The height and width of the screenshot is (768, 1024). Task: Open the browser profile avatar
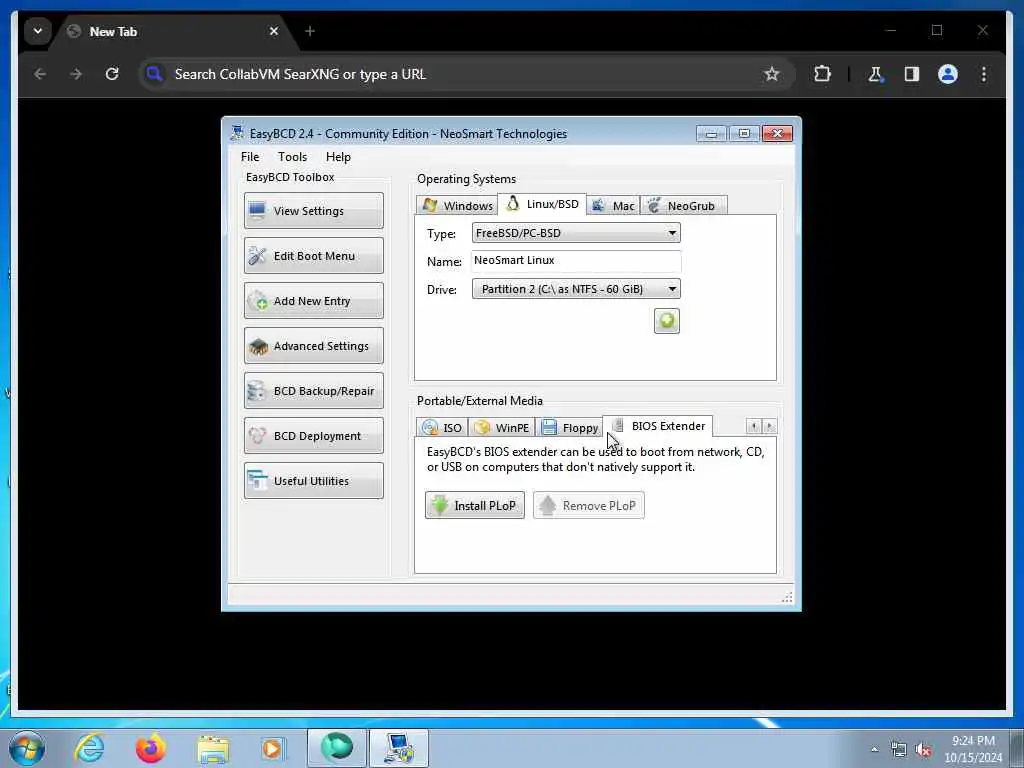click(x=948, y=74)
